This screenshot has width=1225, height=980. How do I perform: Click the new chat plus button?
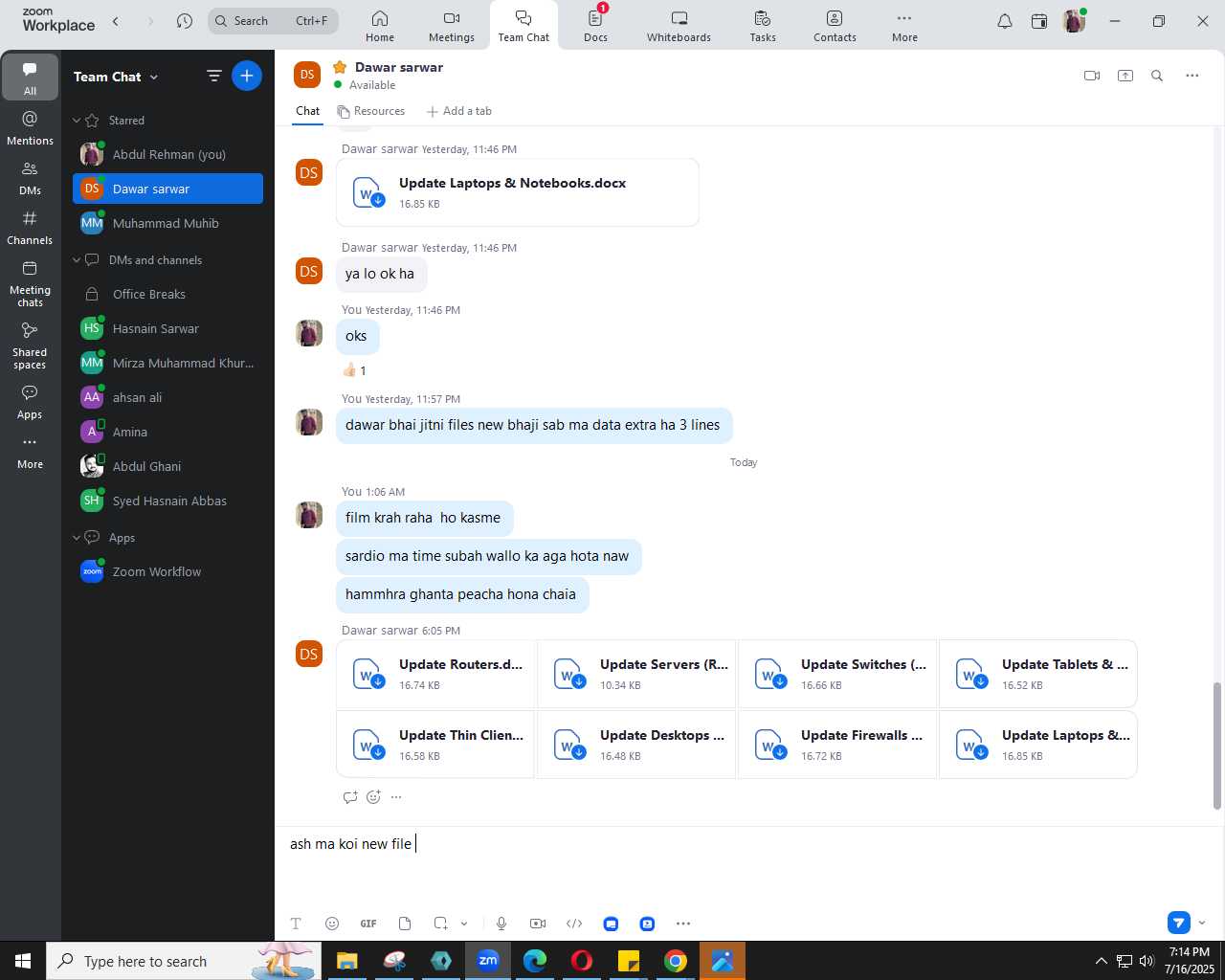click(x=247, y=76)
